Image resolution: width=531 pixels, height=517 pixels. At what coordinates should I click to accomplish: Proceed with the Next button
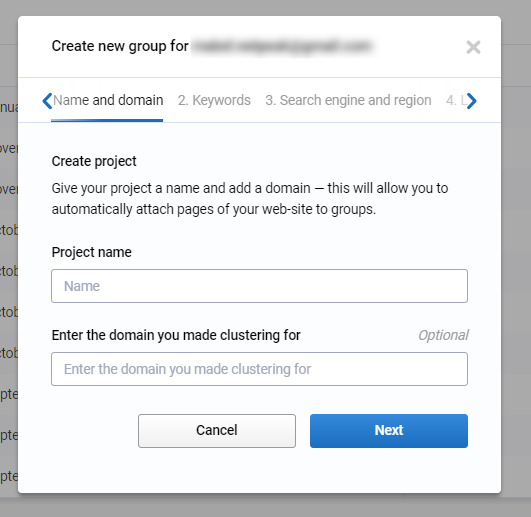pos(389,431)
